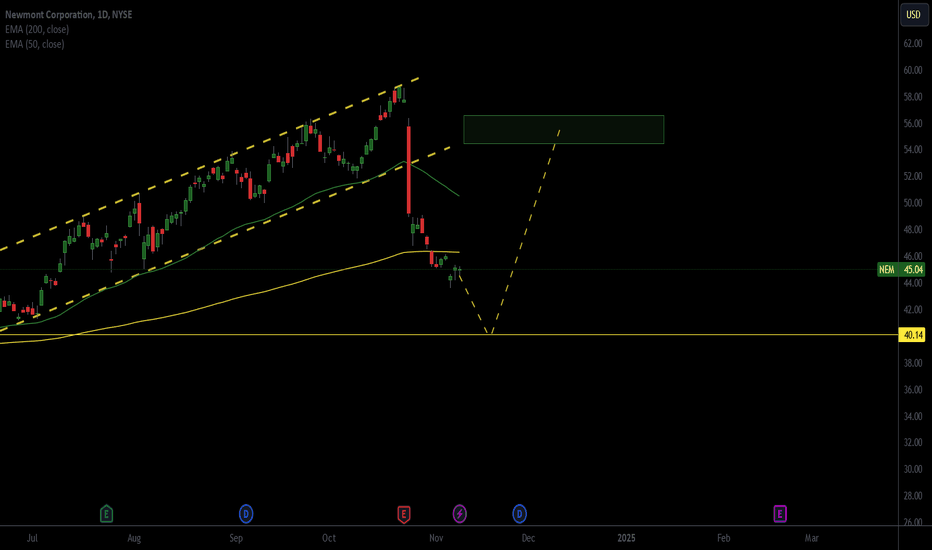
Task: Click the NEM 45.04 last price label
Action: point(901,269)
